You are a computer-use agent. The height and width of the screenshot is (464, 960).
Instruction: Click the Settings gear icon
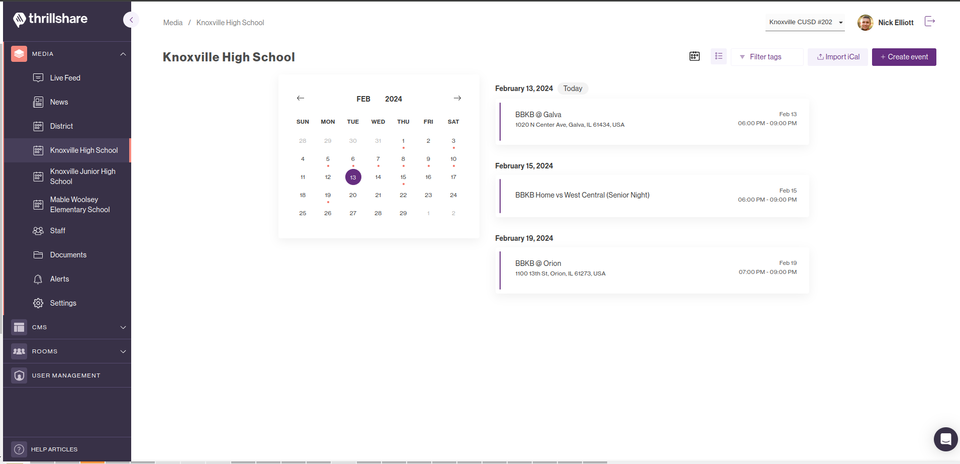tap(38, 303)
